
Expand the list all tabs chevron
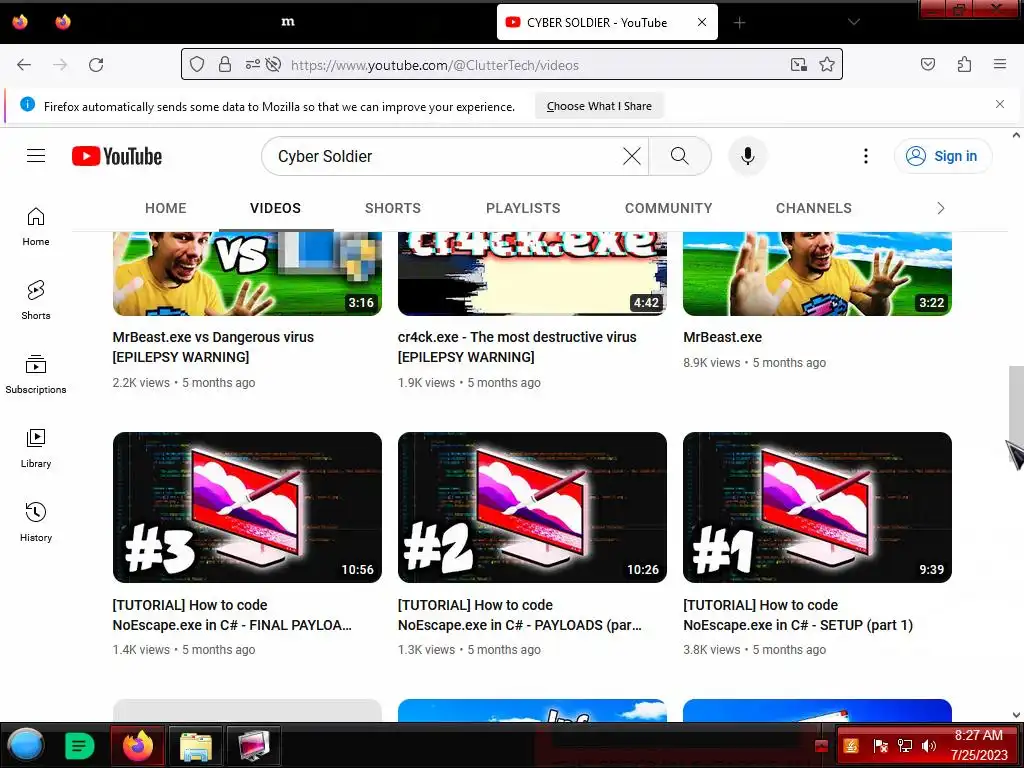(x=854, y=22)
